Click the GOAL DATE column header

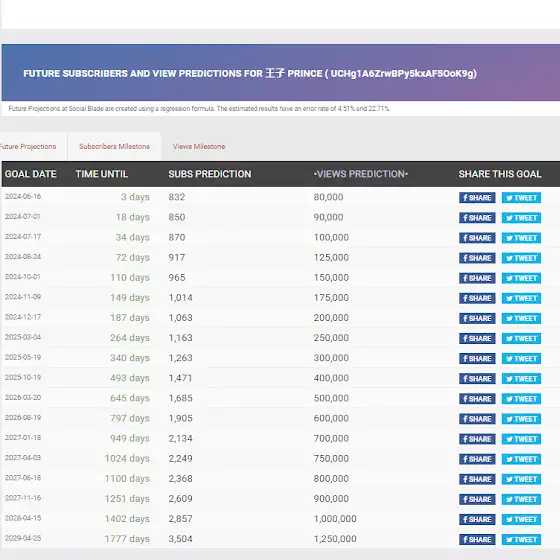(x=31, y=174)
